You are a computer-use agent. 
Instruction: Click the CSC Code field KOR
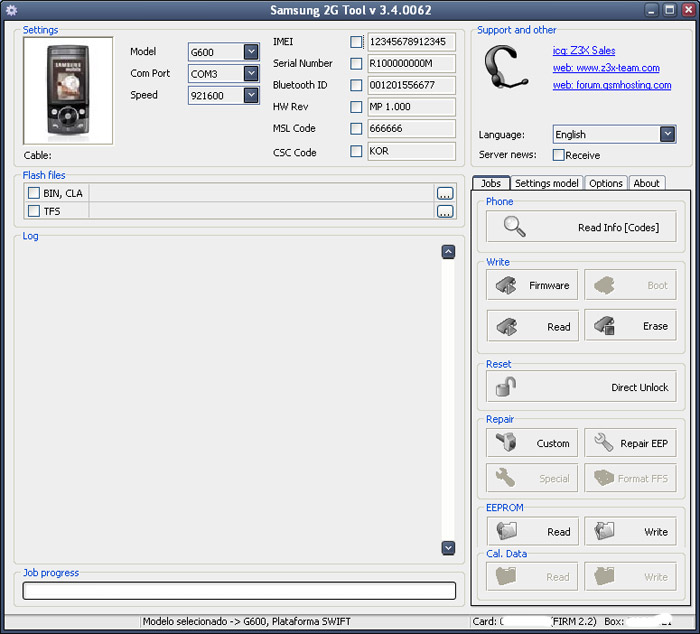click(411, 151)
